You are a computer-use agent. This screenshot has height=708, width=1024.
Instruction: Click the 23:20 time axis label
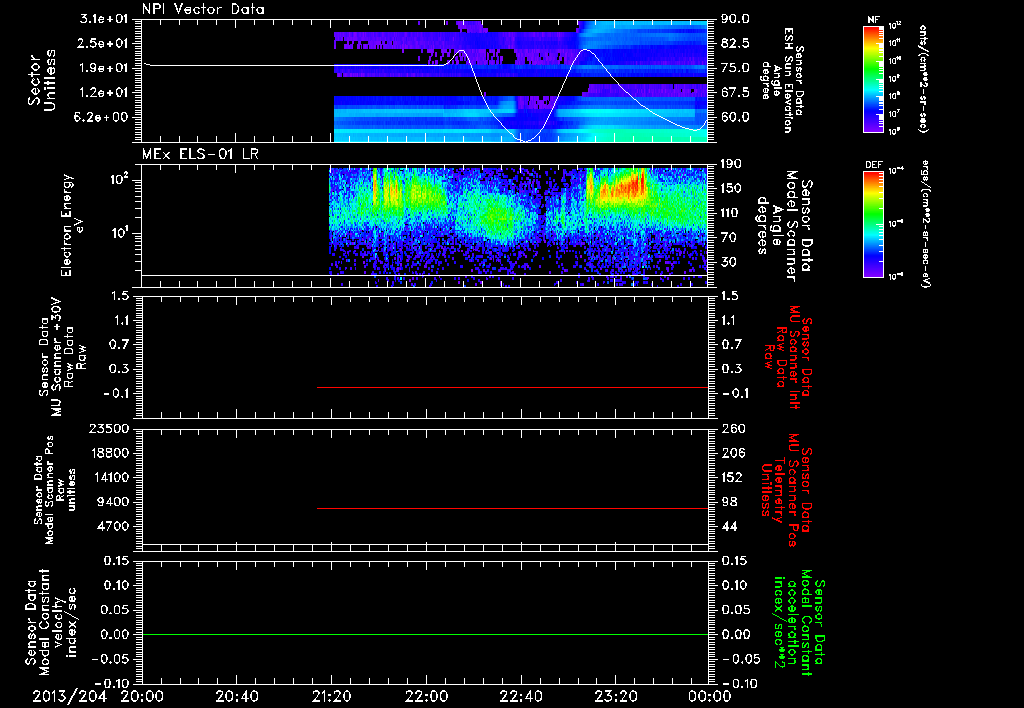(x=616, y=696)
